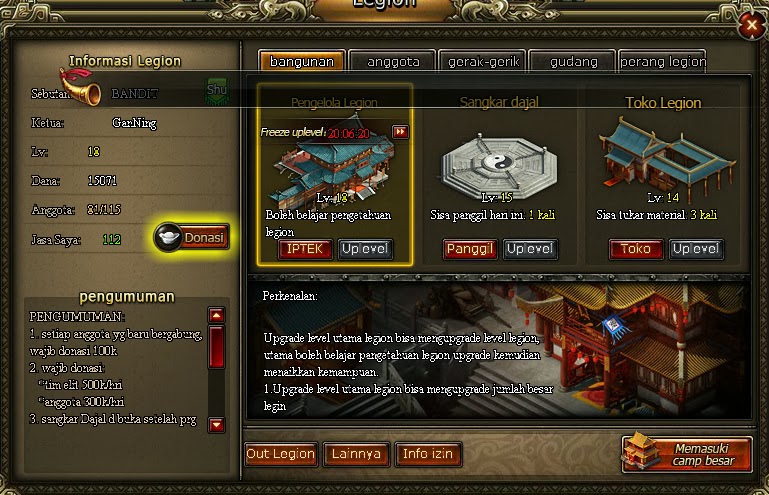Click the horn icon next to Sebutan
The width and height of the screenshot is (769, 495).
pyautogui.click(x=81, y=87)
